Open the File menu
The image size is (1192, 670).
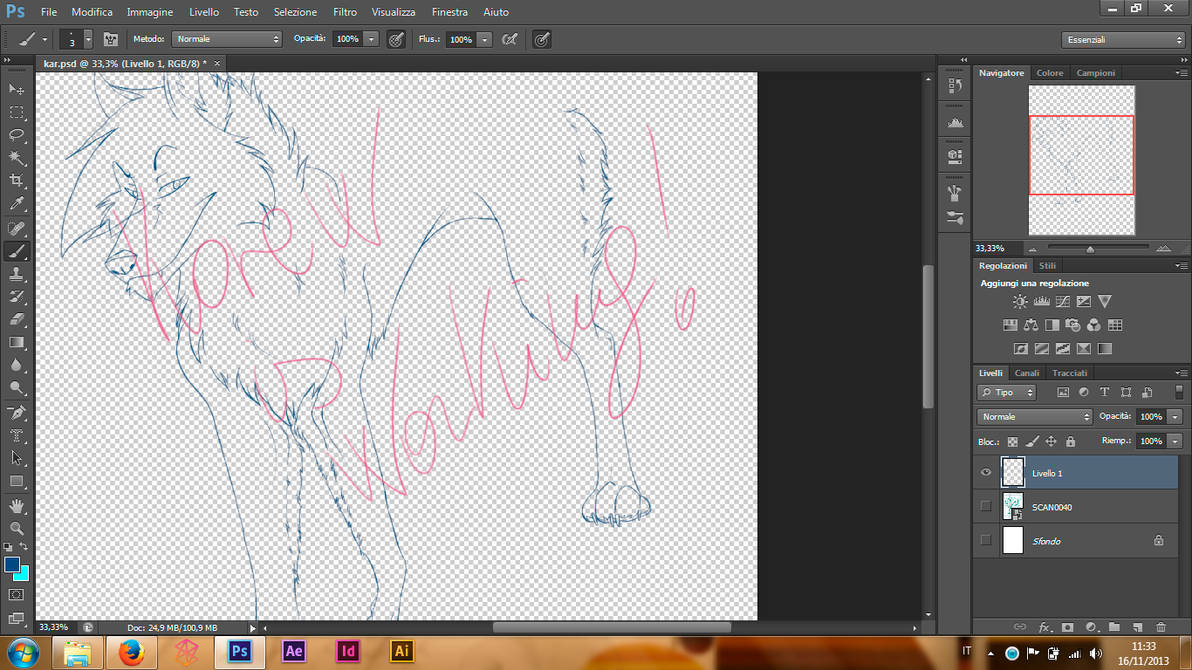coord(49,12)
